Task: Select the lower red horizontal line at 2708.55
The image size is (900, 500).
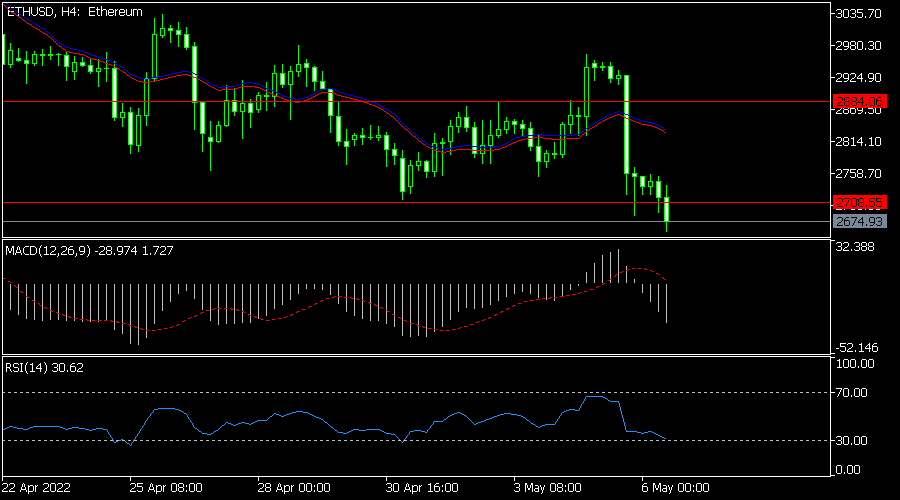Action: 417,203
